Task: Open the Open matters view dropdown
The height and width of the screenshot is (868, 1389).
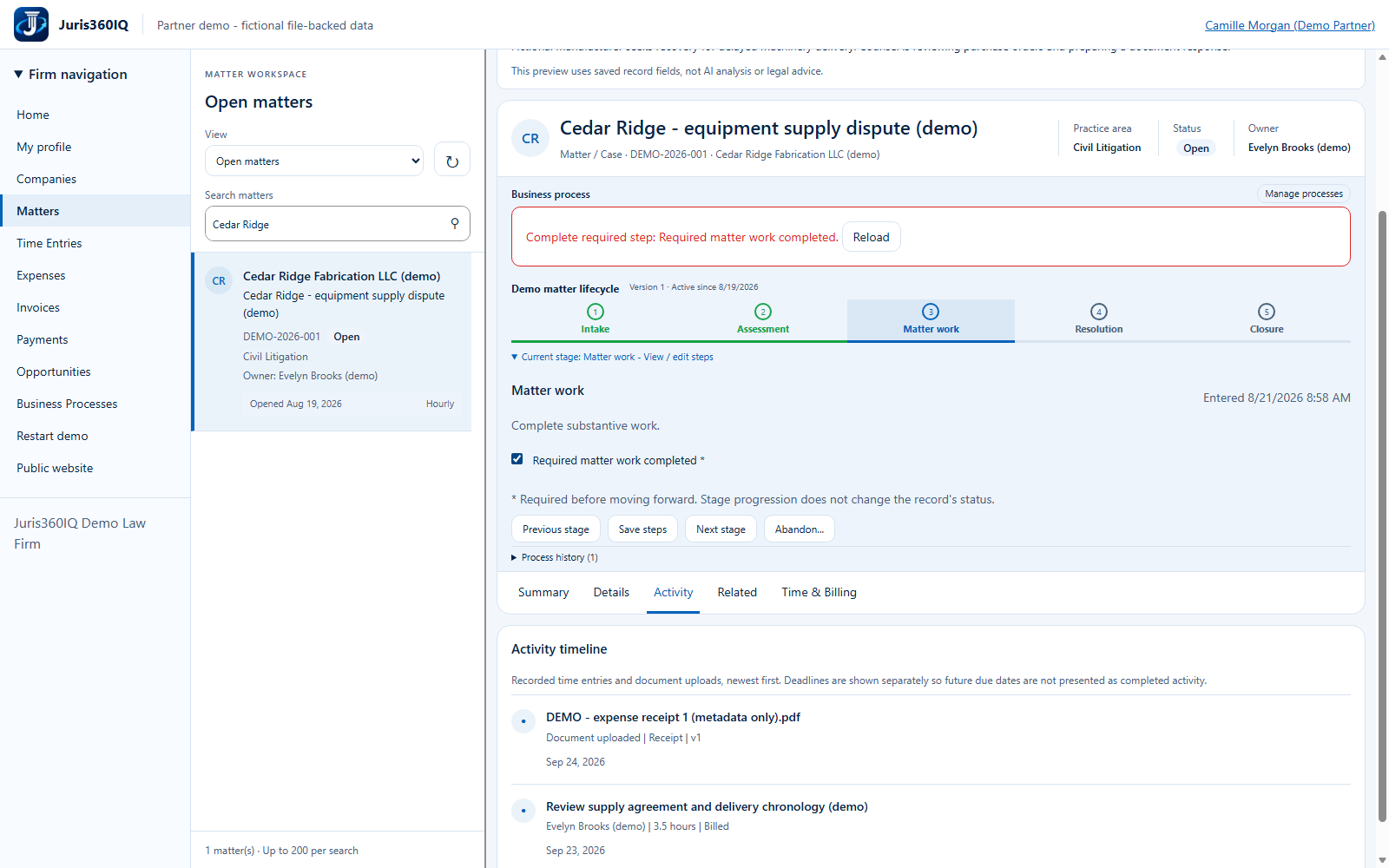Action: tap(314, 161)
